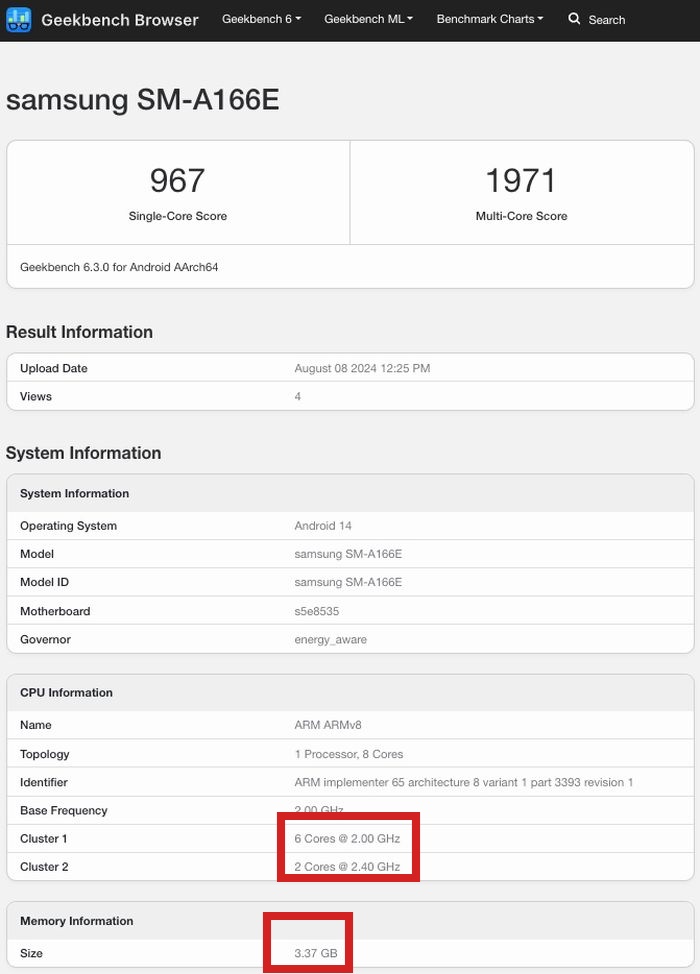Click the 3.37 GB memory size value
This screenshot has width=700, height=974.
tap(318, 954)
